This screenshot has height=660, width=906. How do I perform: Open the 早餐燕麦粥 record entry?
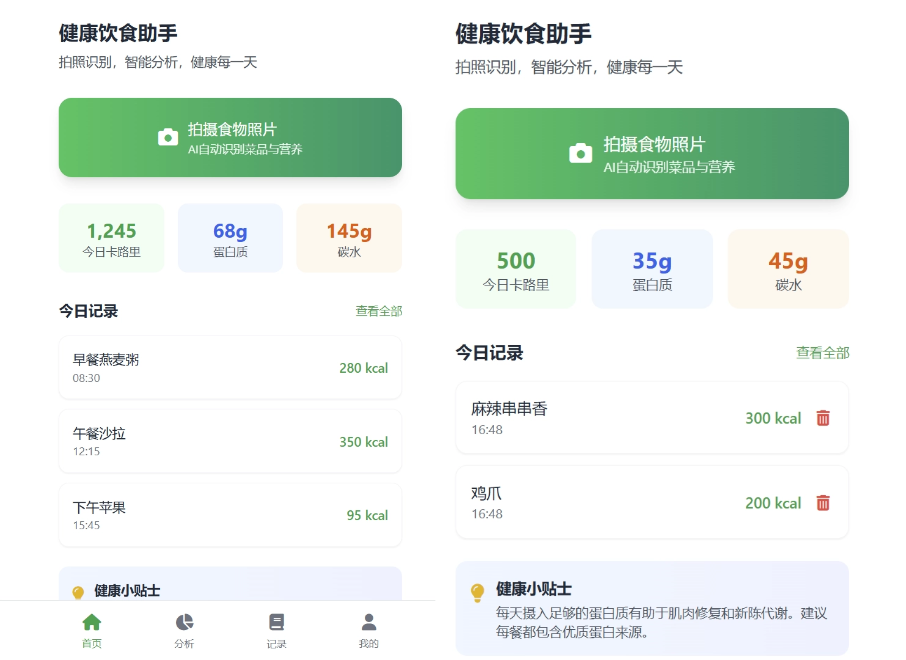click(230, 367)
